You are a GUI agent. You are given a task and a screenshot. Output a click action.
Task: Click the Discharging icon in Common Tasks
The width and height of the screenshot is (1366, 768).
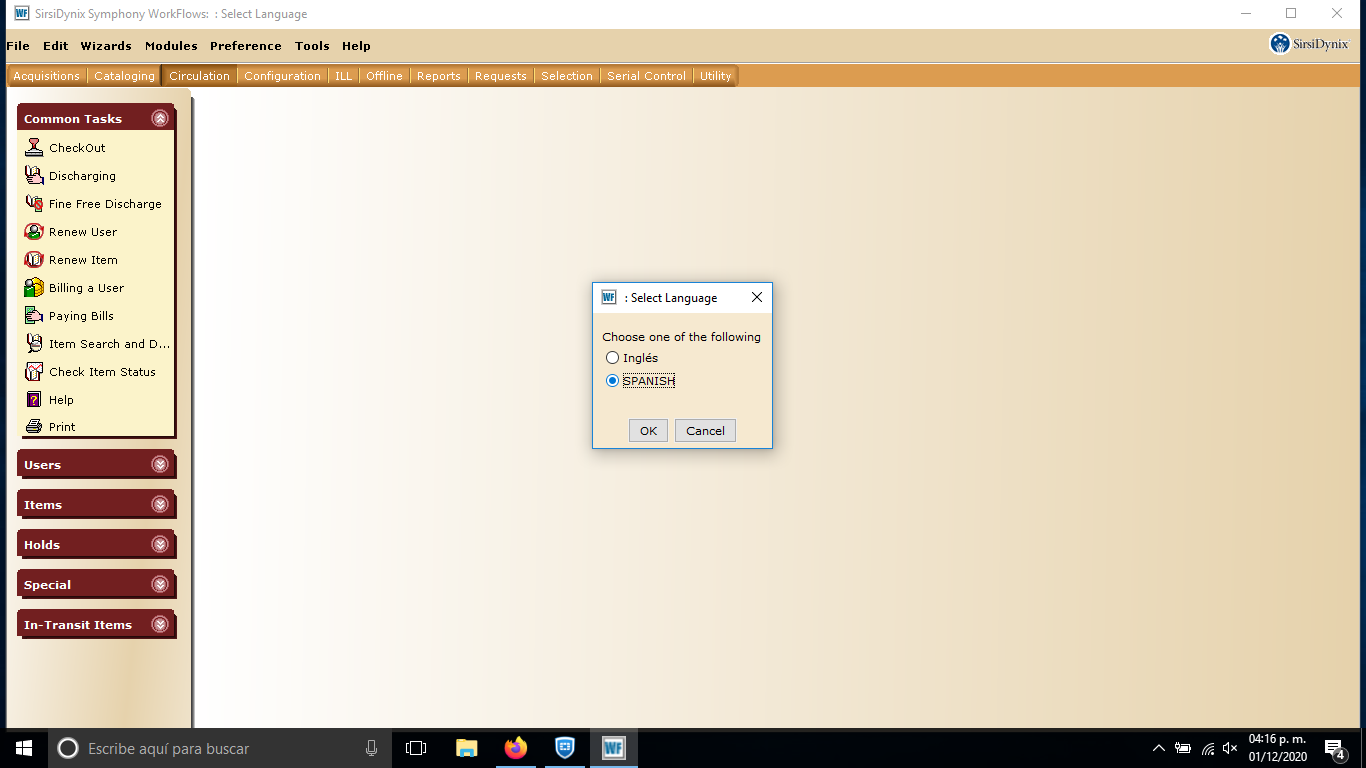coord(34,175)
